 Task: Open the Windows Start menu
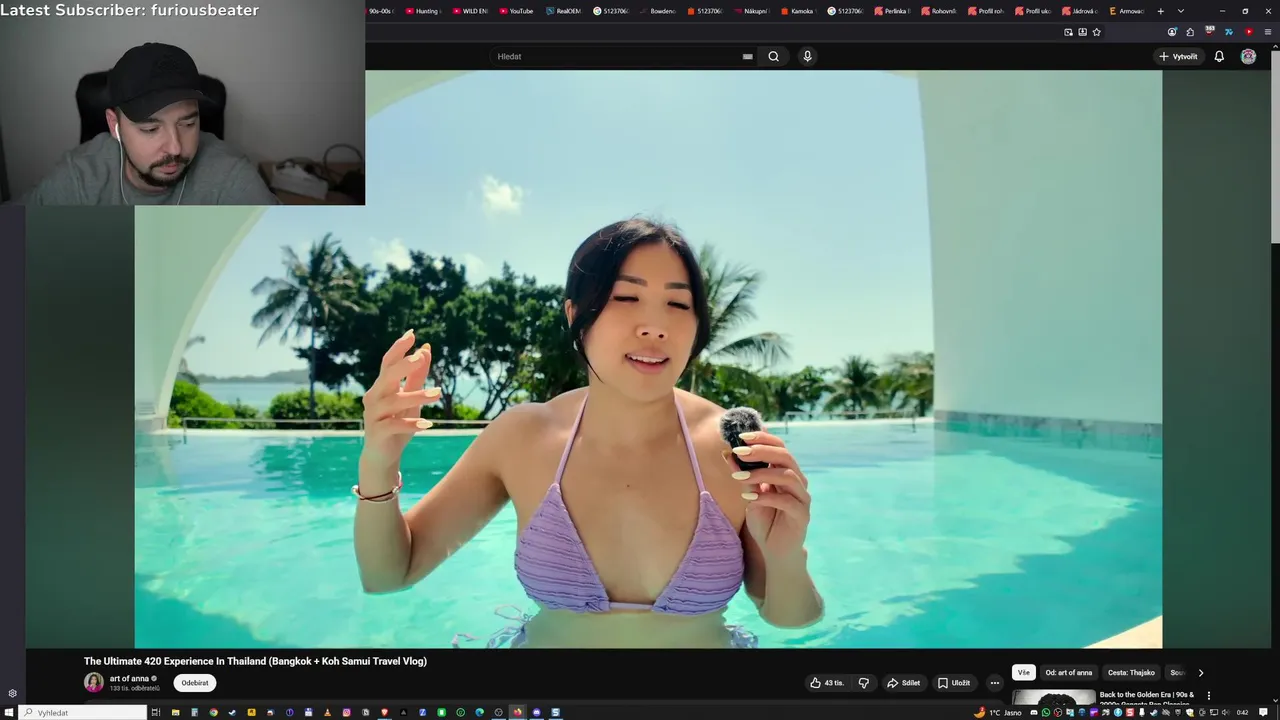click(8, 712)
